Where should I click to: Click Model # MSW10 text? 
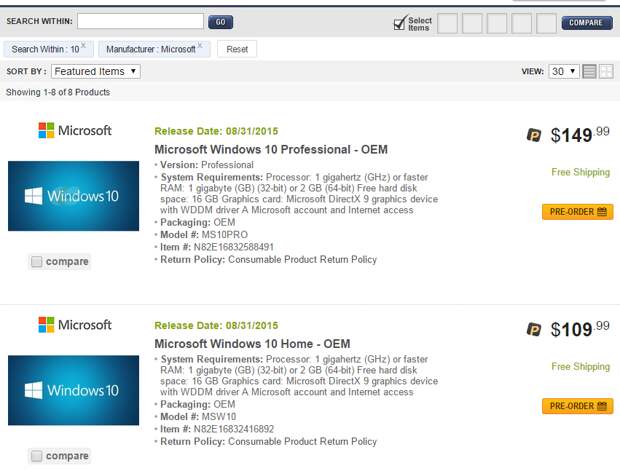[x=198, y=416]
